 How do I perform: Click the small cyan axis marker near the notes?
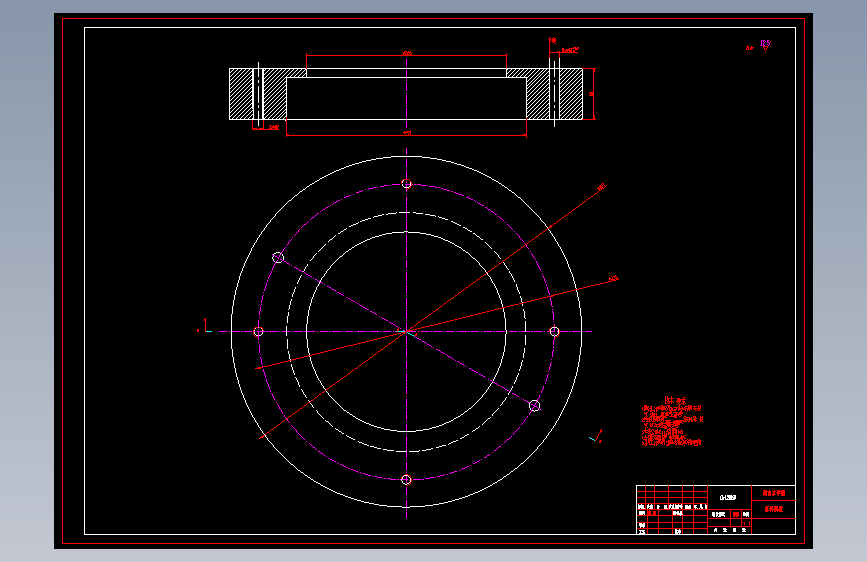pyautogui.click(x=596, y=436)
